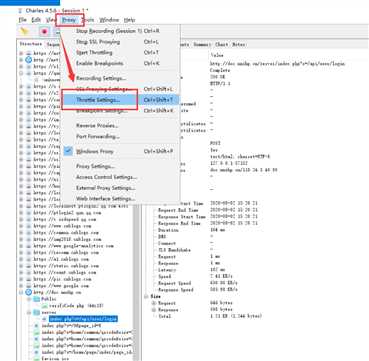
Task: Click the red record button in toolbar
Action: click(44, 32)
